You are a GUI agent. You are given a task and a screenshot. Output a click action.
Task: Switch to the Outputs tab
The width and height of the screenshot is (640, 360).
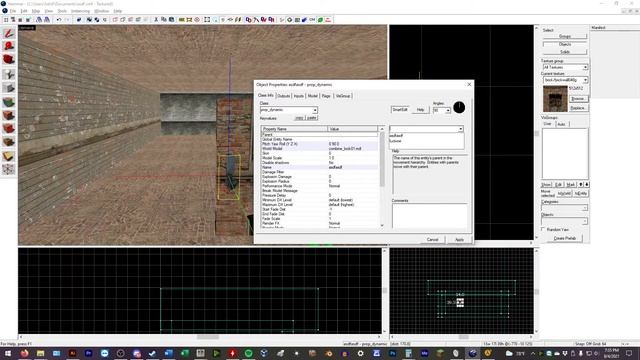[284, 96]
